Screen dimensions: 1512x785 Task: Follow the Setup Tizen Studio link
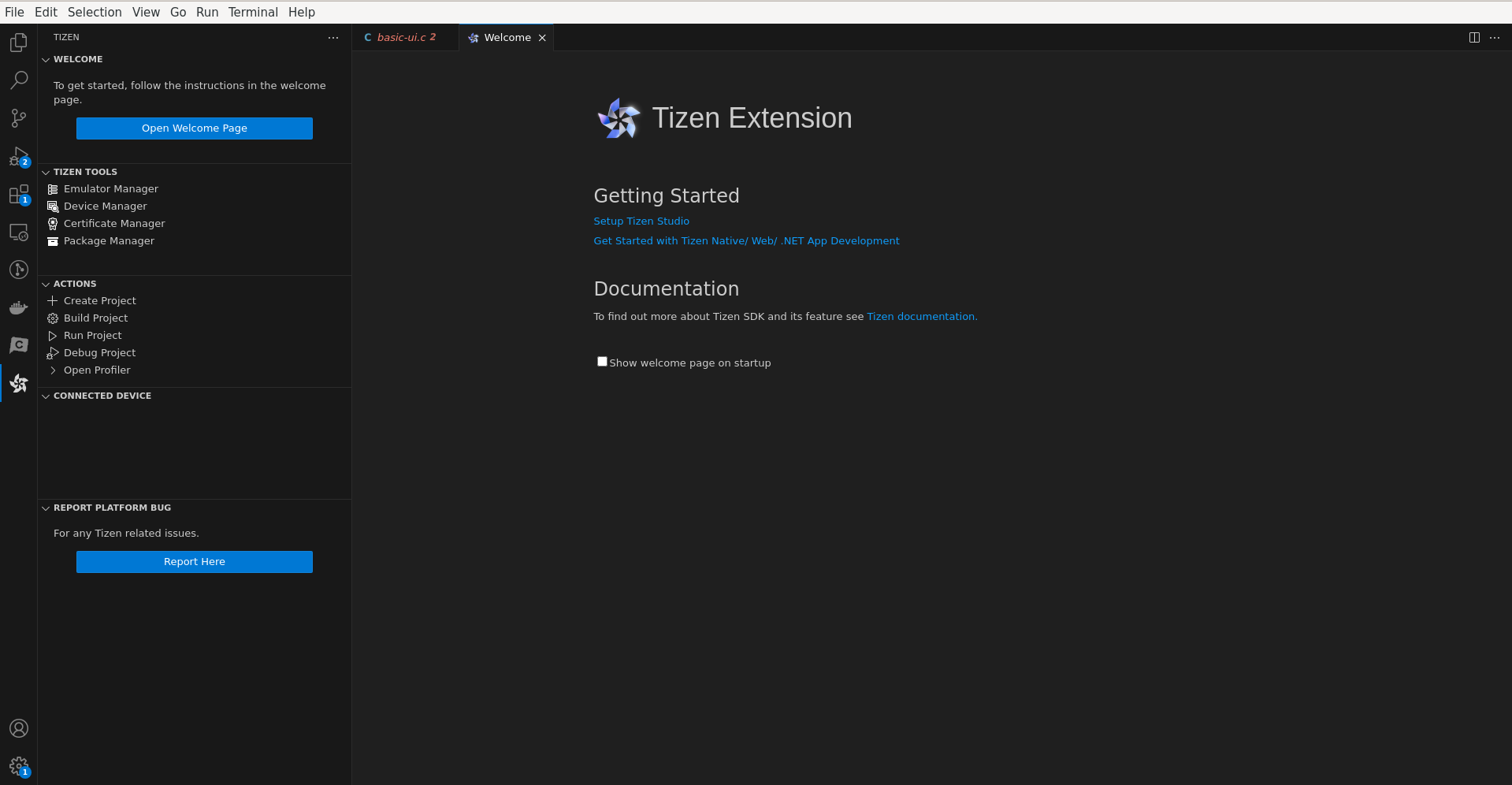click(641, 221)
